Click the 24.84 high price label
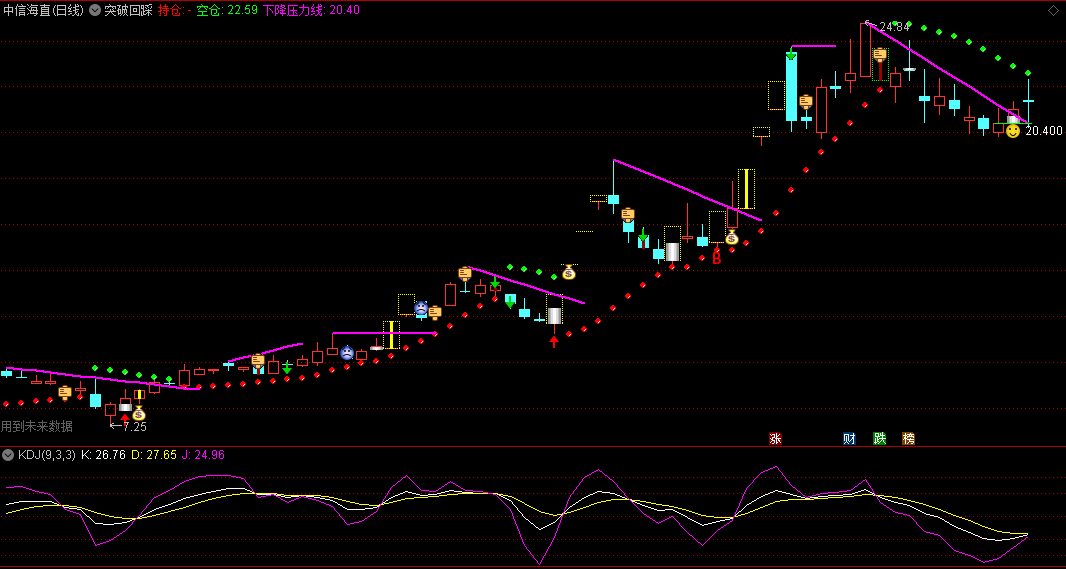 point(894,27)
